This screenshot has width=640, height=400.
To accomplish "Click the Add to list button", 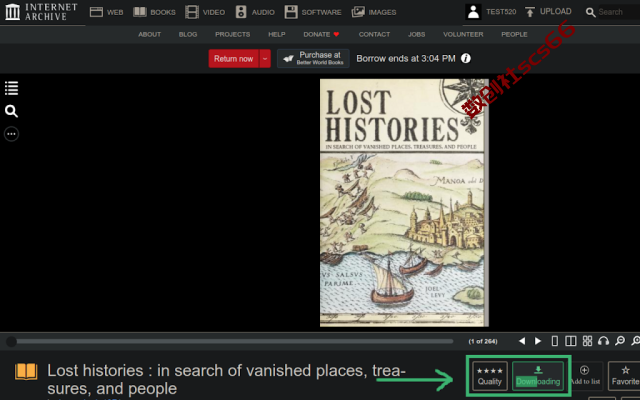I will pyautogui.click(x=585, y=376).
